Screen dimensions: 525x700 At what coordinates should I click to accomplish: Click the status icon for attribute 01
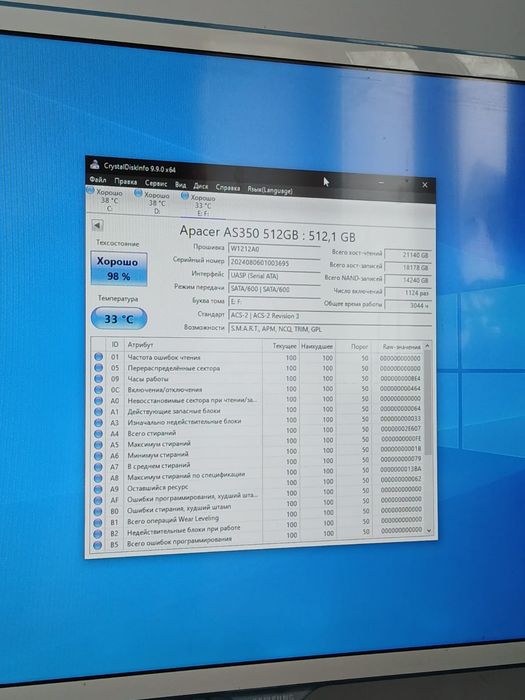click(x=99, y=357)
